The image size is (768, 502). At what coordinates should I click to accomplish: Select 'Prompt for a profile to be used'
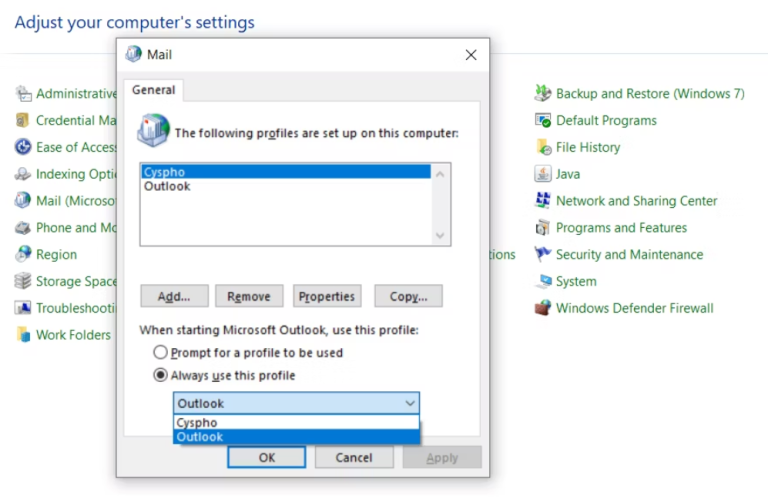click(160, 353)
